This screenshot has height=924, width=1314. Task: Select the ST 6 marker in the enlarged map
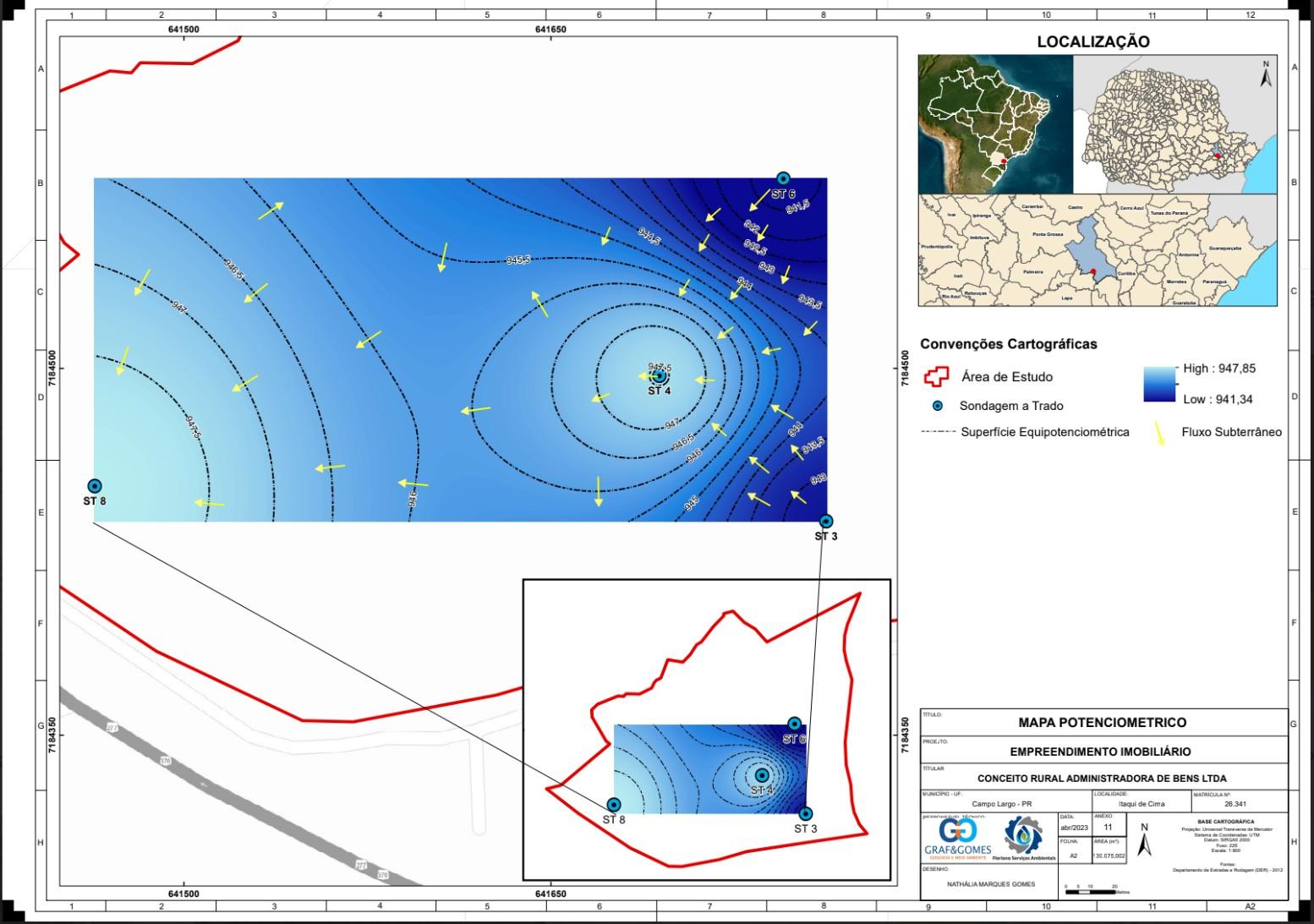pos(783,178)
